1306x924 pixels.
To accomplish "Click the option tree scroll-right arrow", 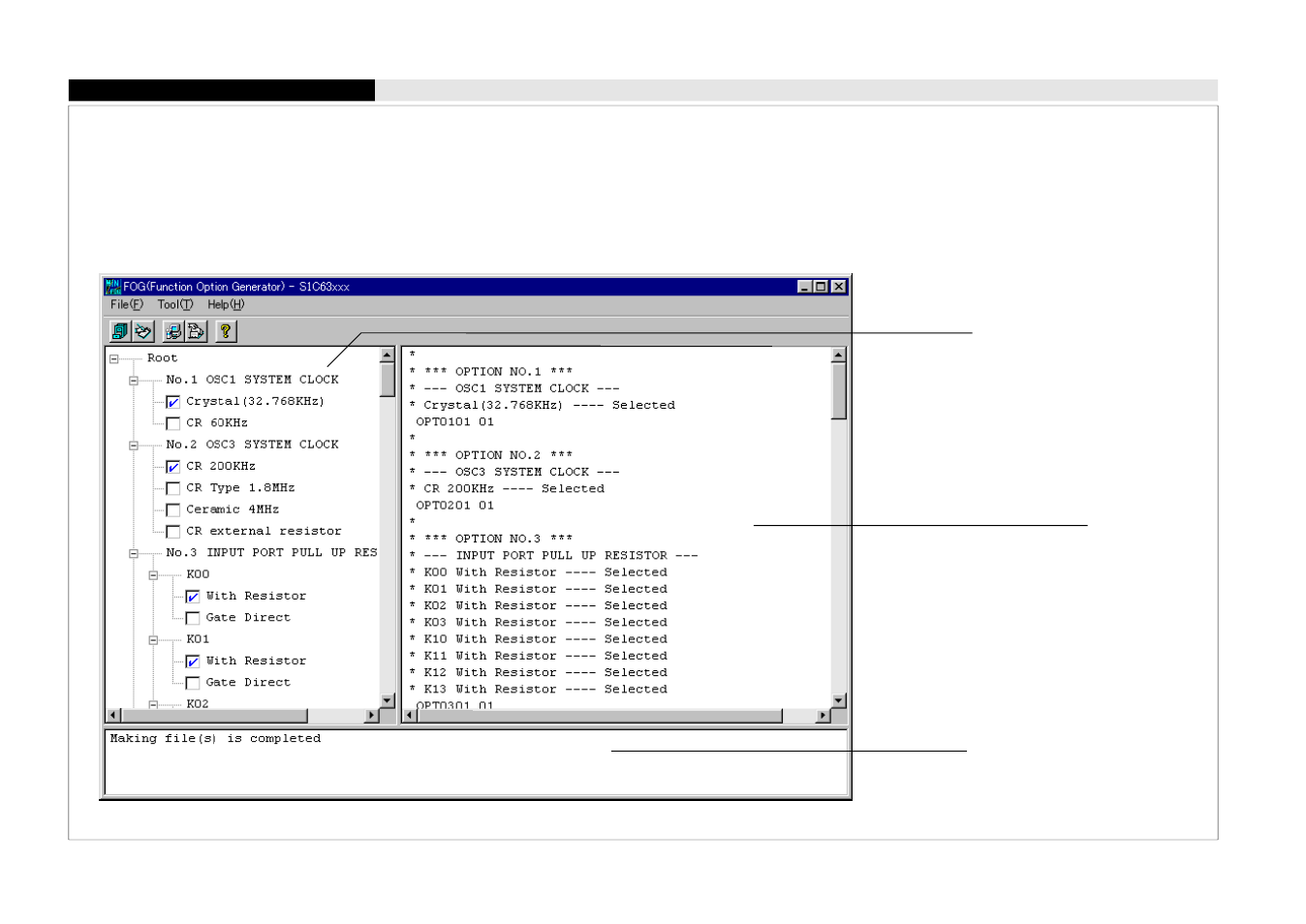I will click(x=372, y=716).
